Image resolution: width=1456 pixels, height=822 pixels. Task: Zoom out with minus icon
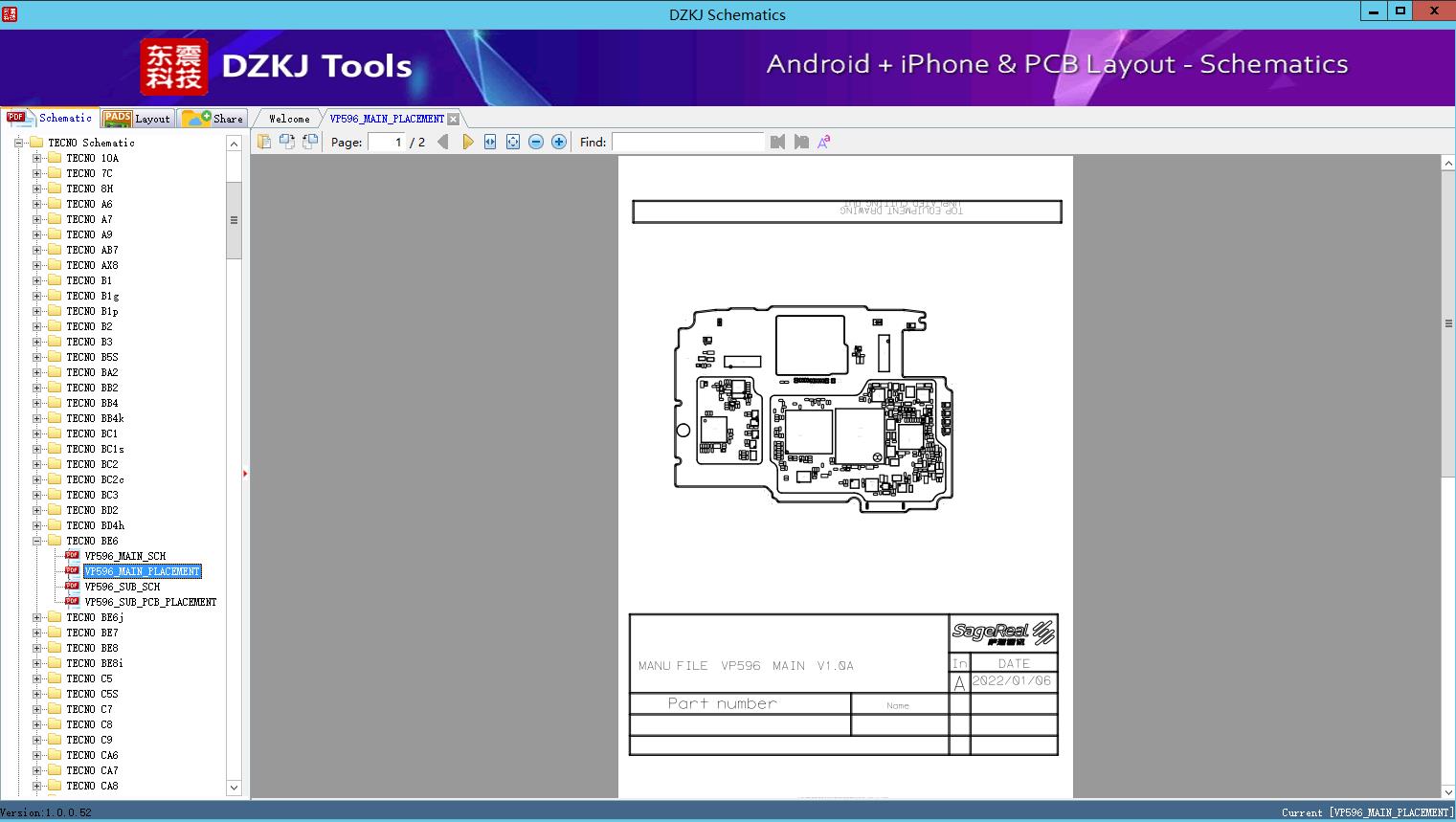536,142
